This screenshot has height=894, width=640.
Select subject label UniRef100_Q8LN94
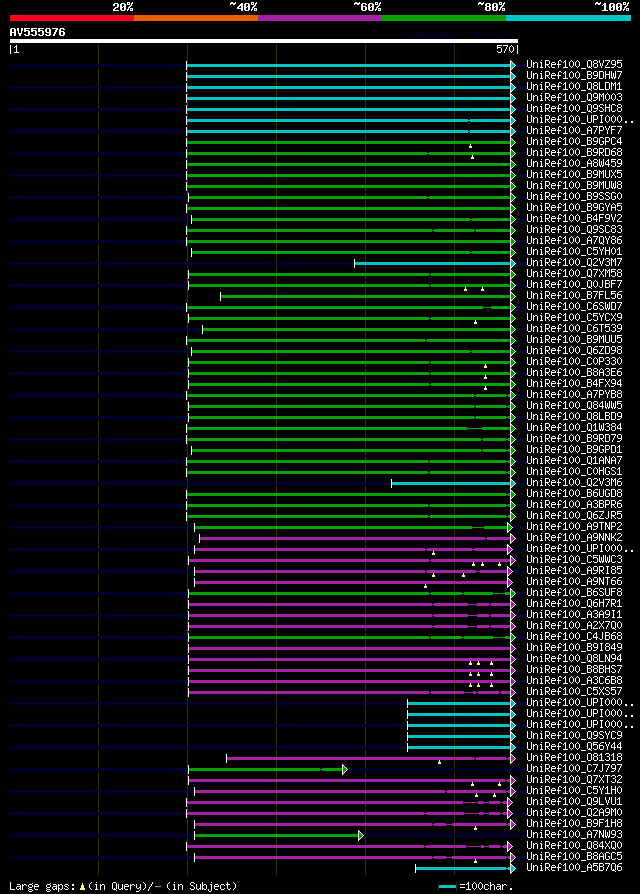[x=574, y=659]
